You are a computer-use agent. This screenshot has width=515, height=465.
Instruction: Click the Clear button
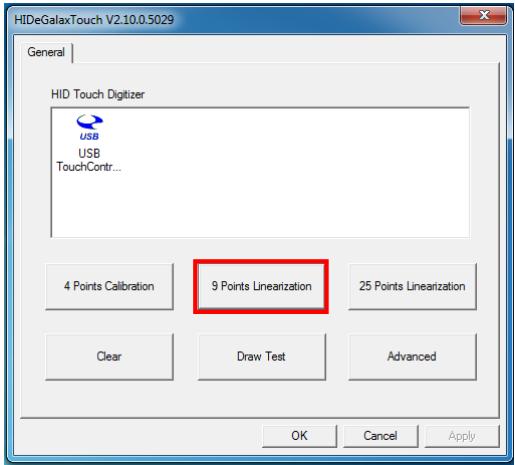click(x=109, y=357)
